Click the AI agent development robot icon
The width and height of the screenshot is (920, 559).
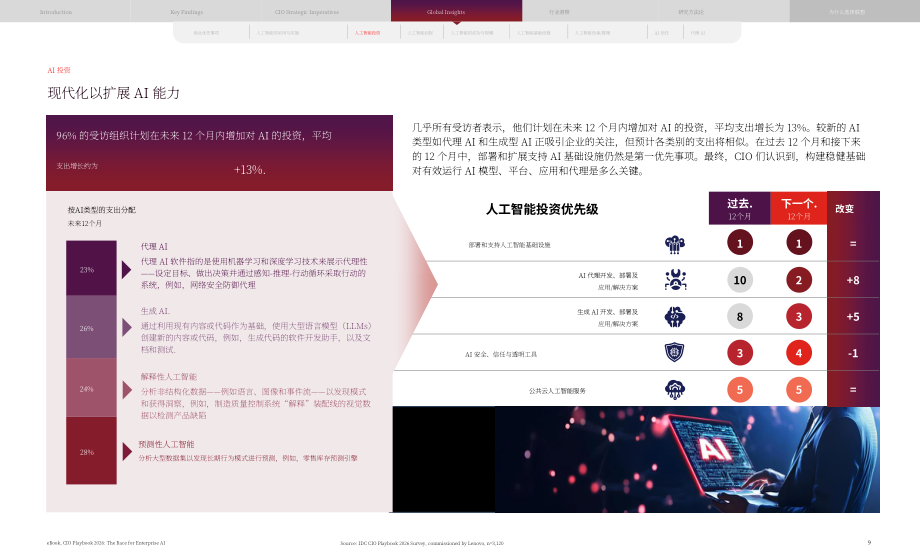tap(675, 280)
